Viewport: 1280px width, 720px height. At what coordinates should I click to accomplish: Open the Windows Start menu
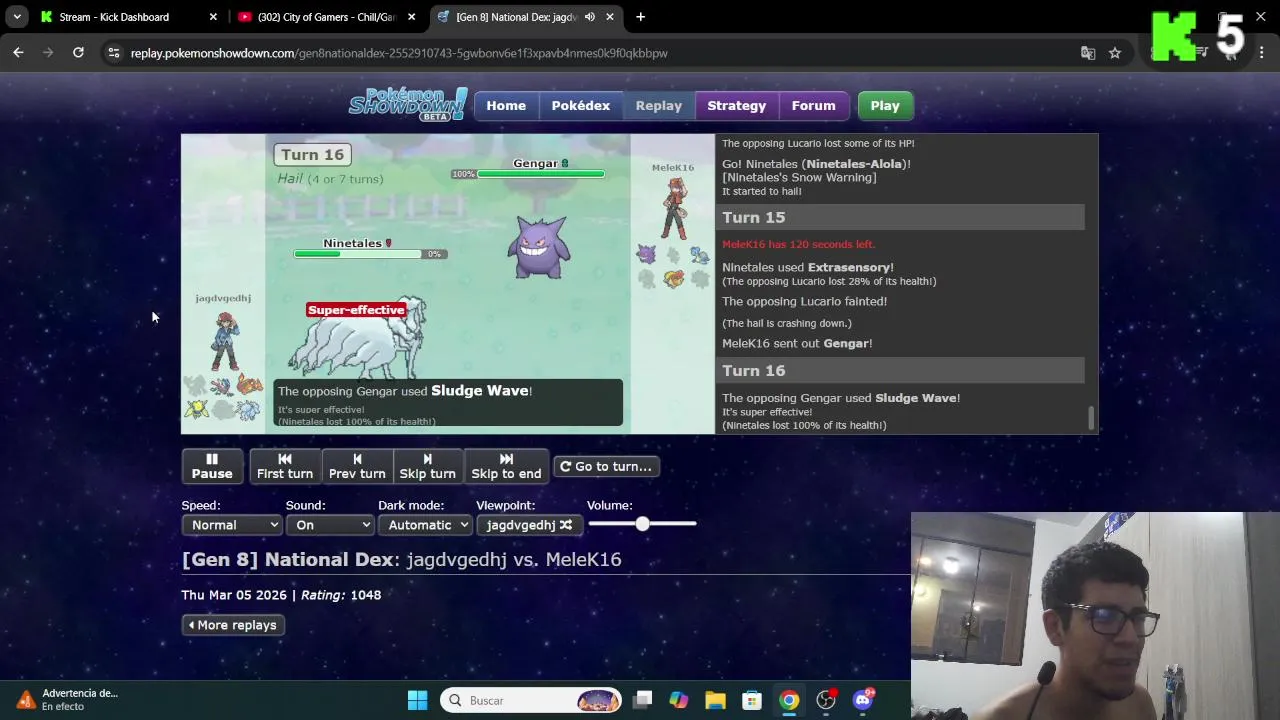(418, 700)
